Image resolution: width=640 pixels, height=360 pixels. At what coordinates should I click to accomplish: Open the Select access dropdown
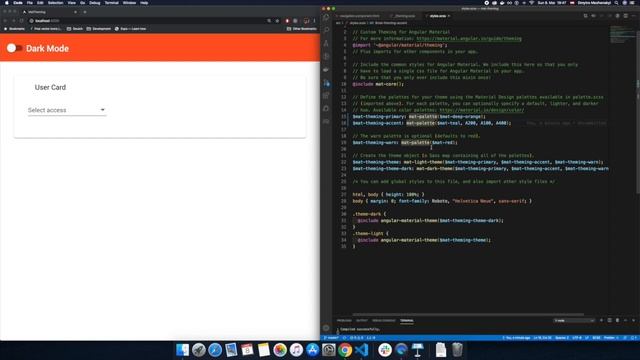tap(67, 110)
